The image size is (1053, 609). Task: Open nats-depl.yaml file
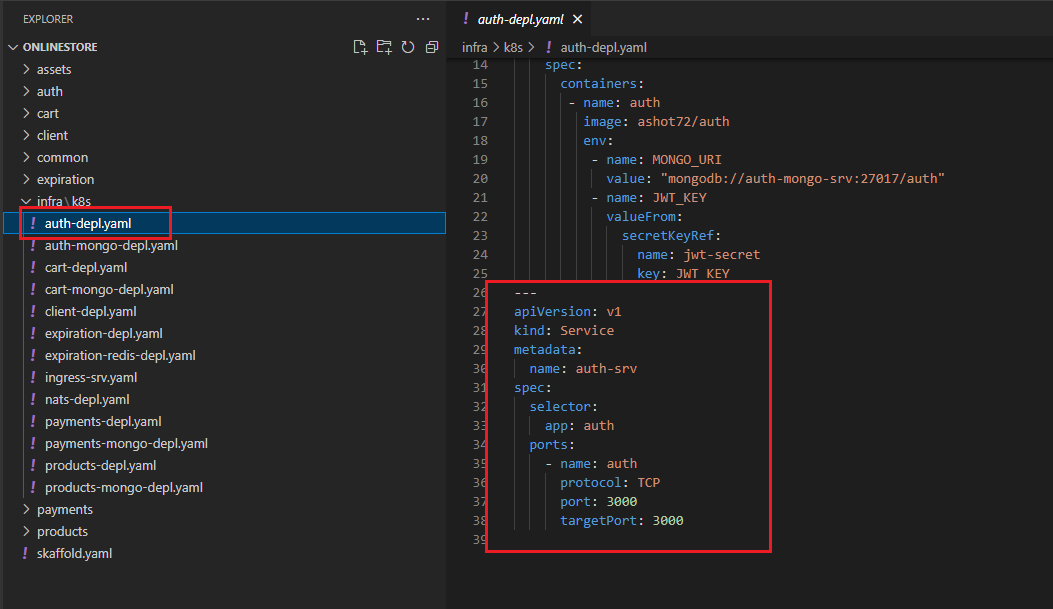87,399
